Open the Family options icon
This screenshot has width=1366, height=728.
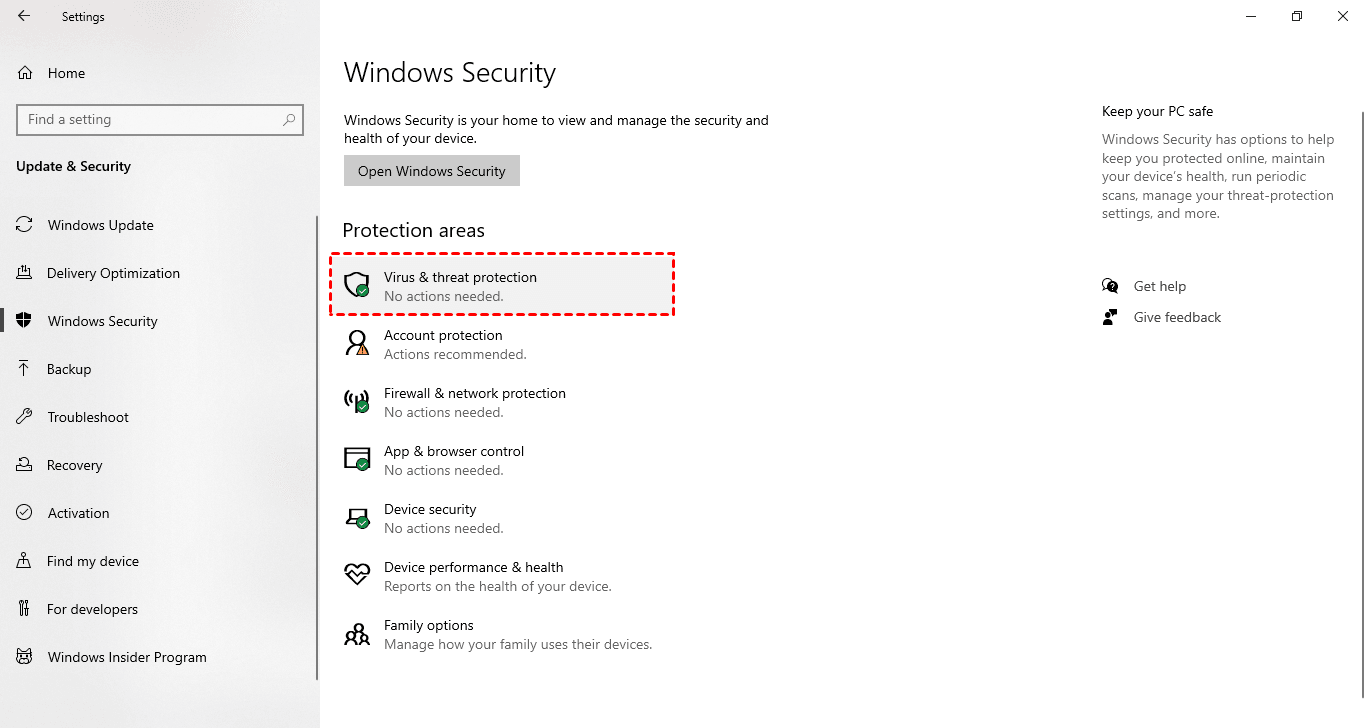point(357,633)
